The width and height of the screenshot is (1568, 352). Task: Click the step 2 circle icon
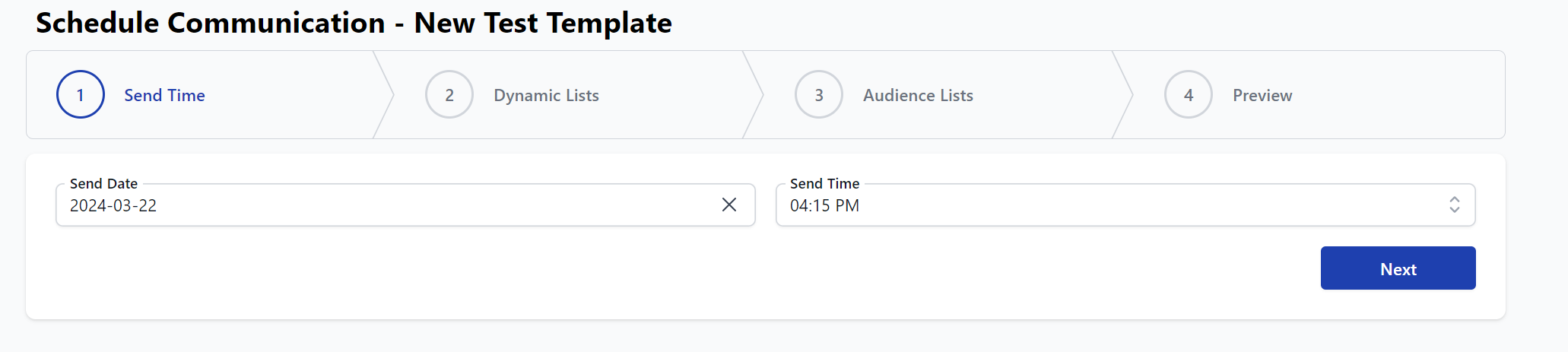pyautogui.click(x=449, y=95)
